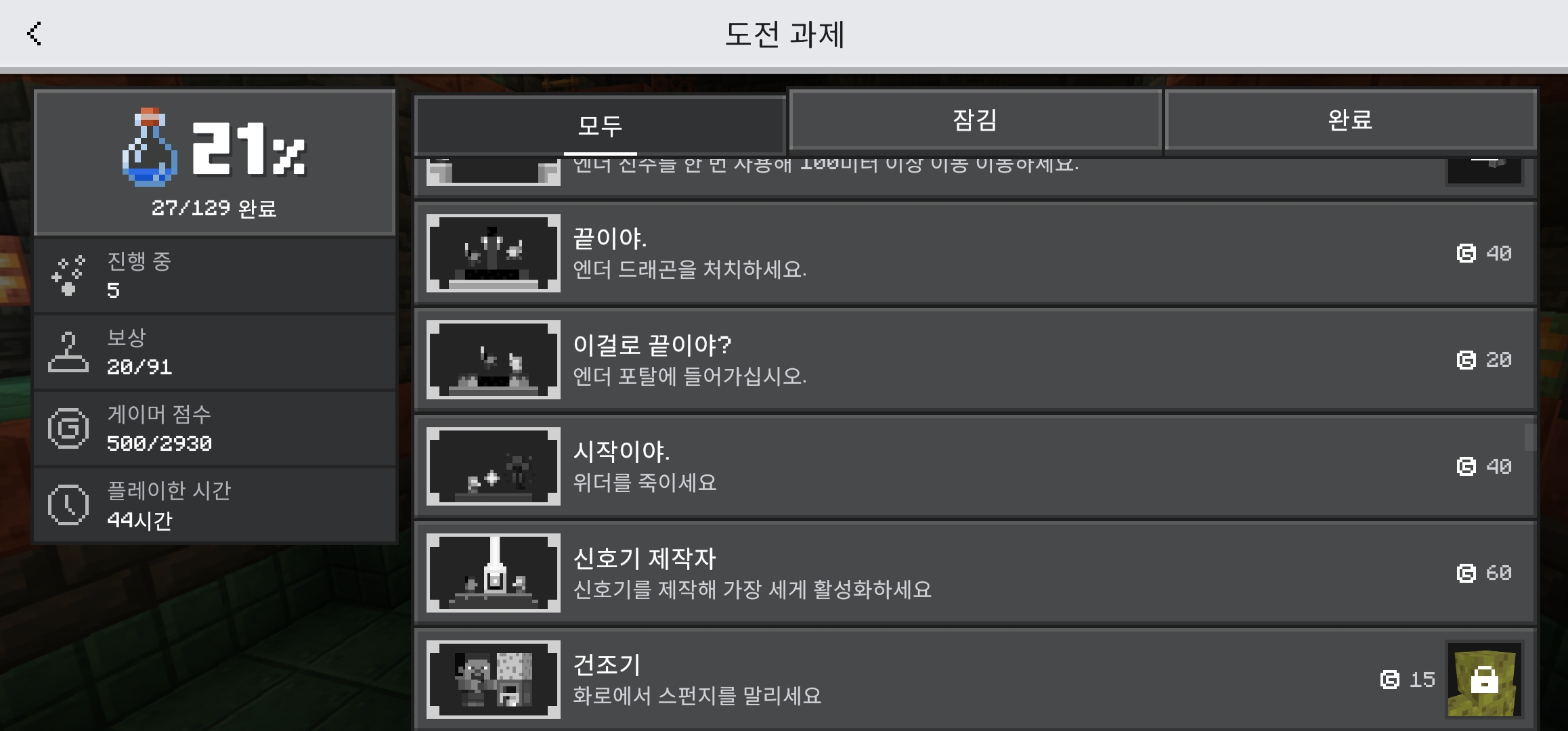
Task: Click the 보상 hanger icon
Action: pyautogui.click(x=68, y=352)
